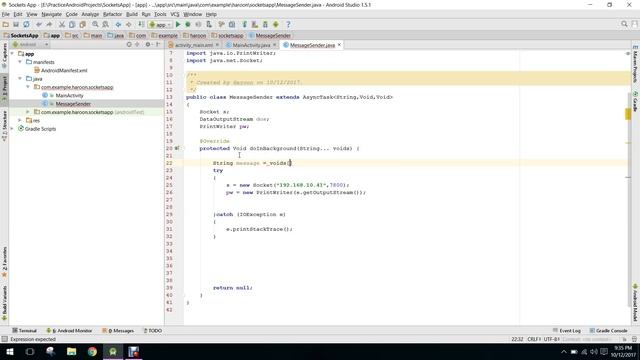Close the MessageSender.java tab
Screen dimensions: 640x360
(339, 45)
